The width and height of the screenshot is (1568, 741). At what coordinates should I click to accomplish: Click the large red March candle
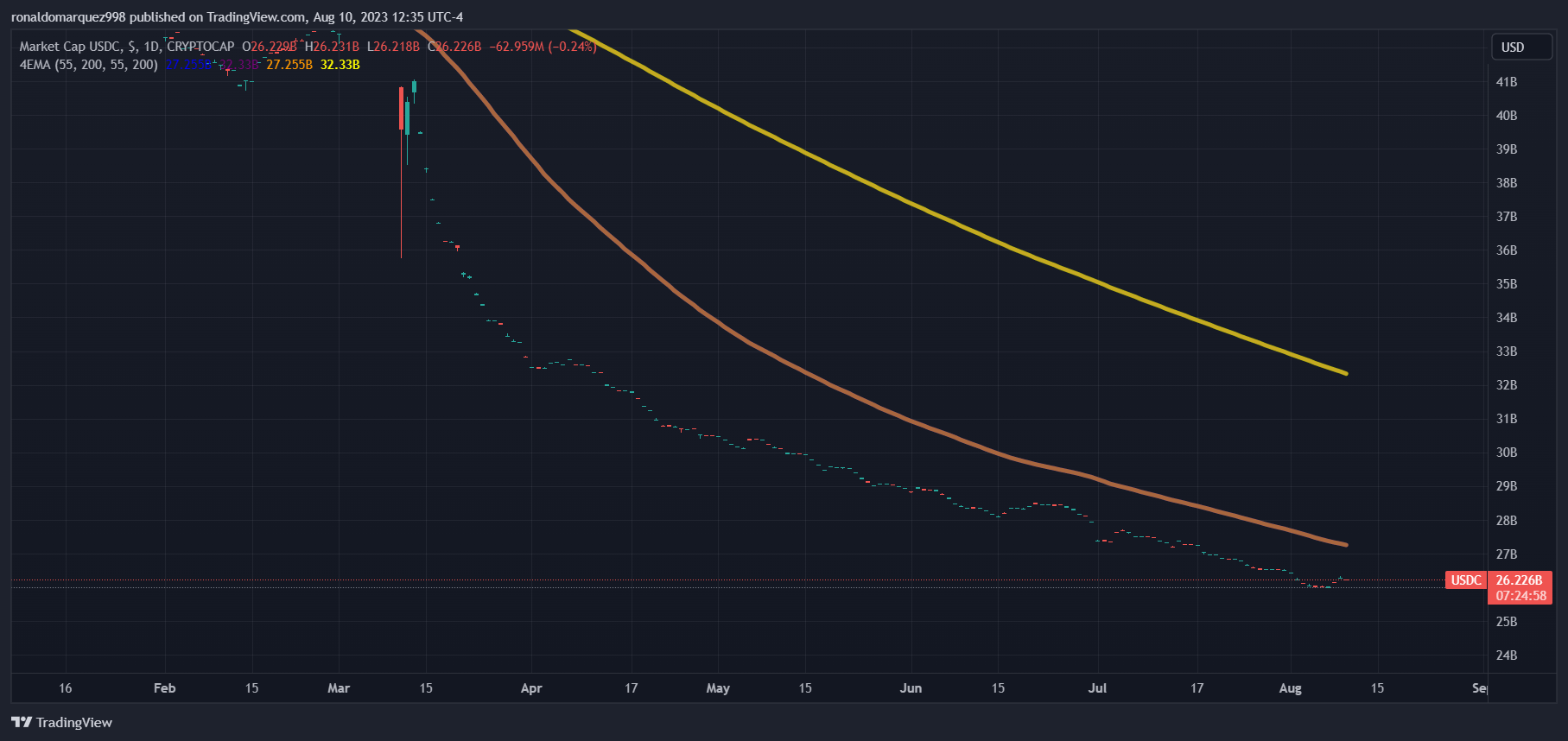(401, 108)
